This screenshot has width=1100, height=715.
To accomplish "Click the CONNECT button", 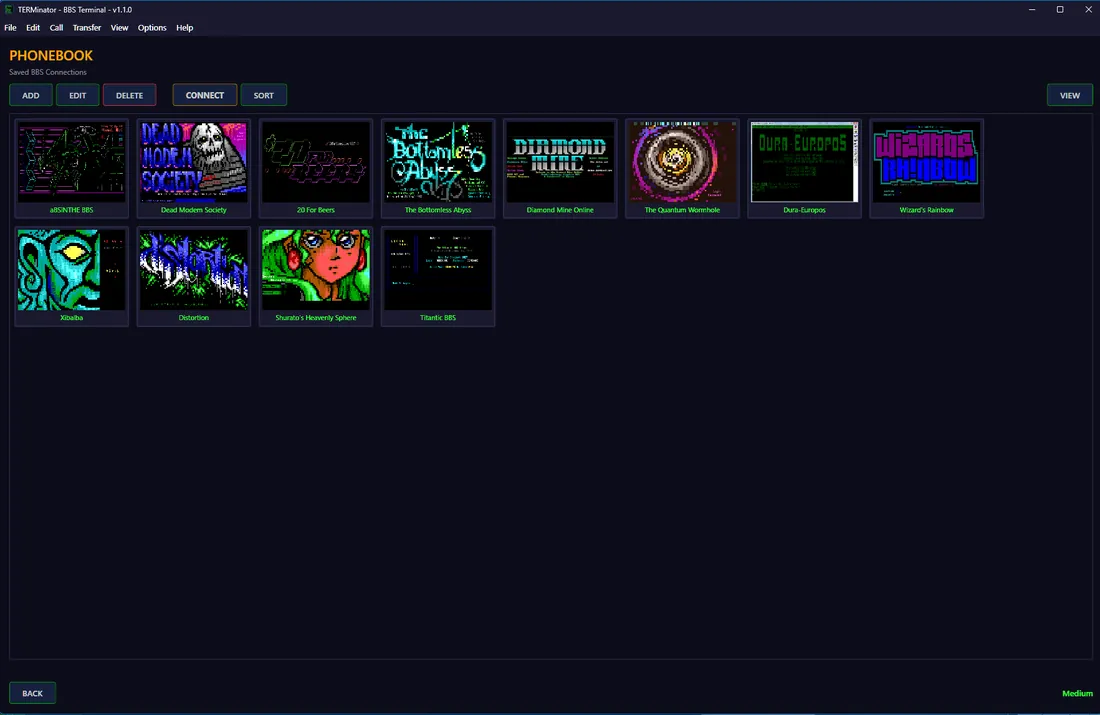I will coord(205,95).
